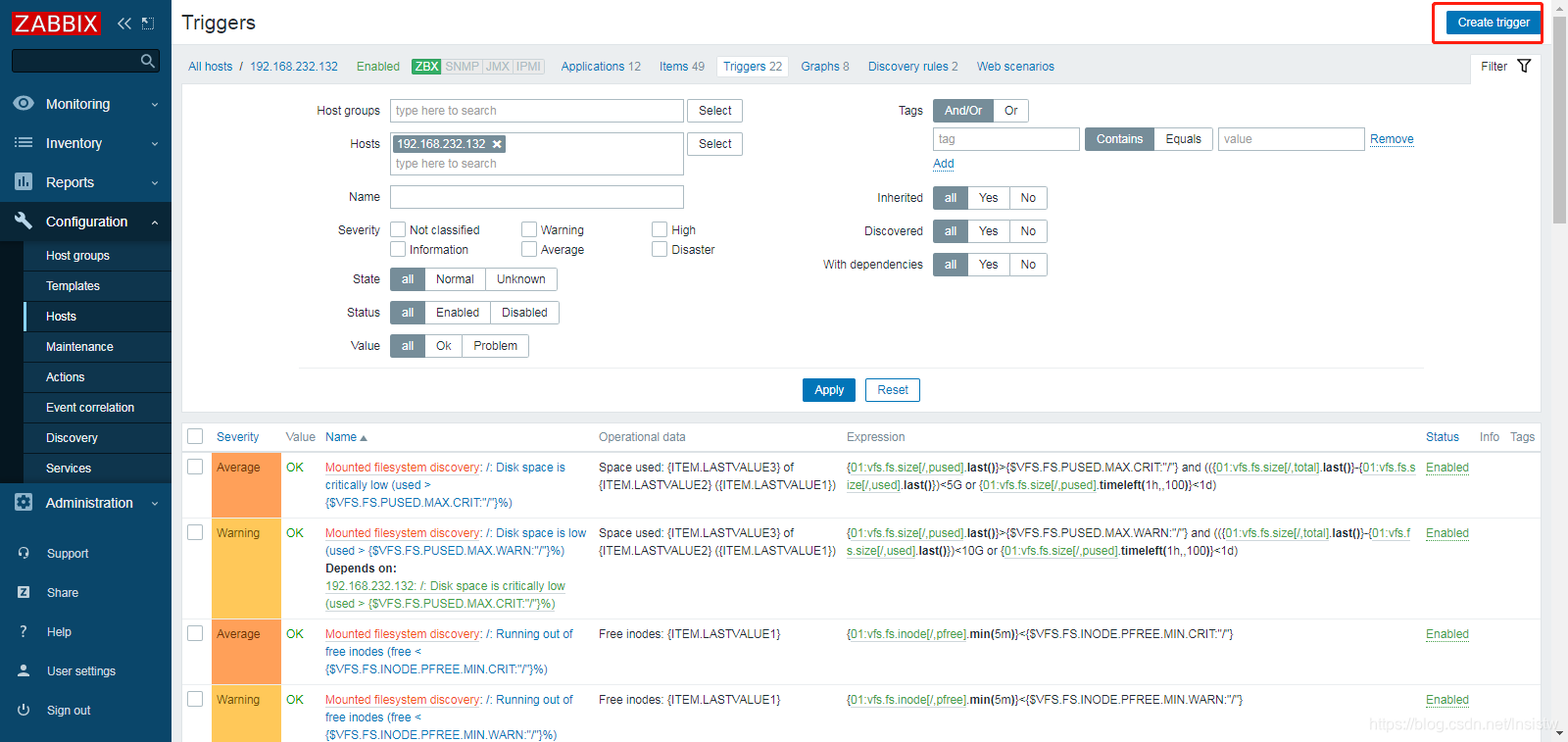Open the Triggers 22 tab

click(753, 67)
